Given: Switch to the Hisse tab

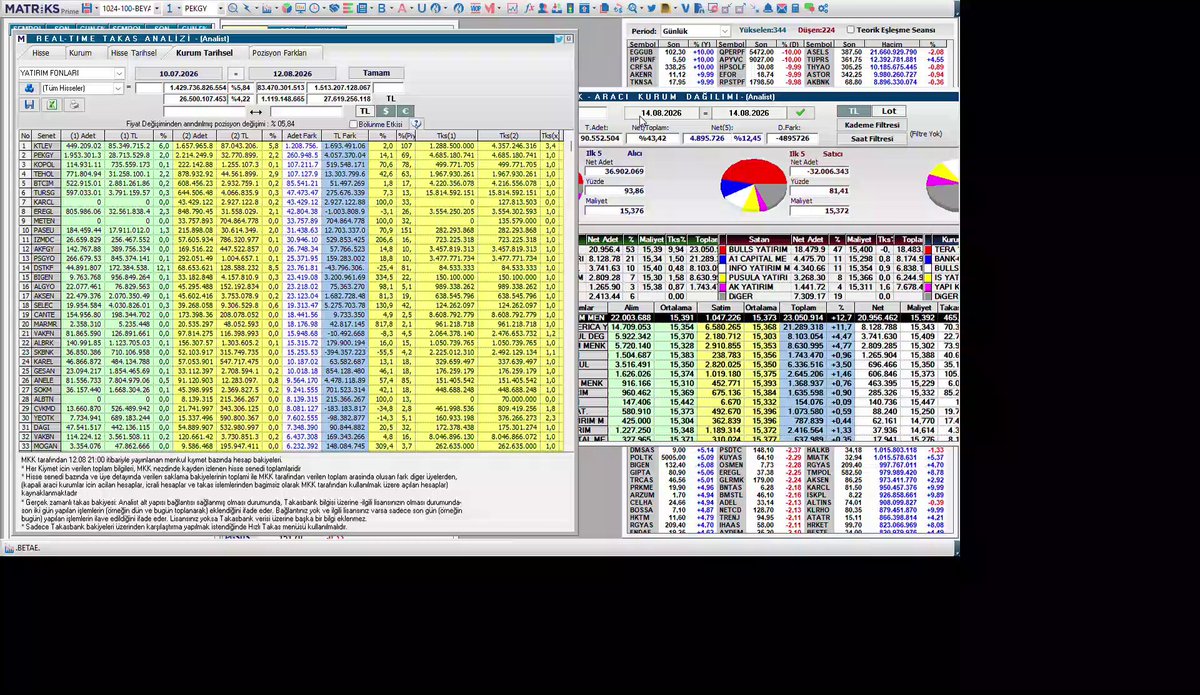Looking at the screenshot, I should [x=41, y=52].
